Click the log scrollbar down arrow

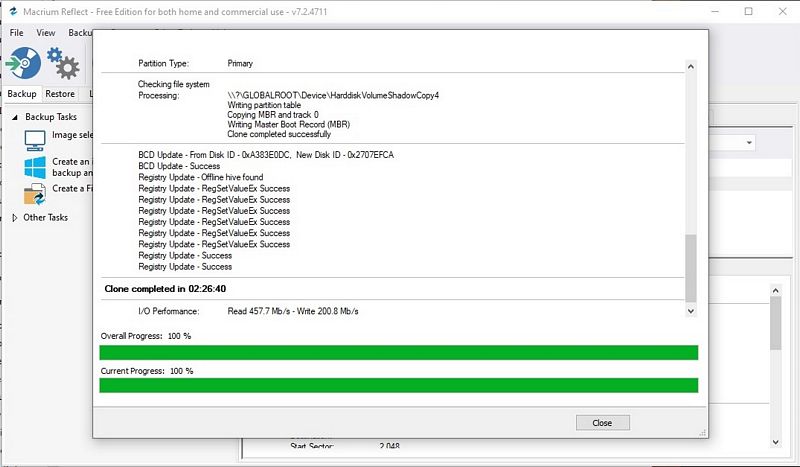[x=691, y=311]
